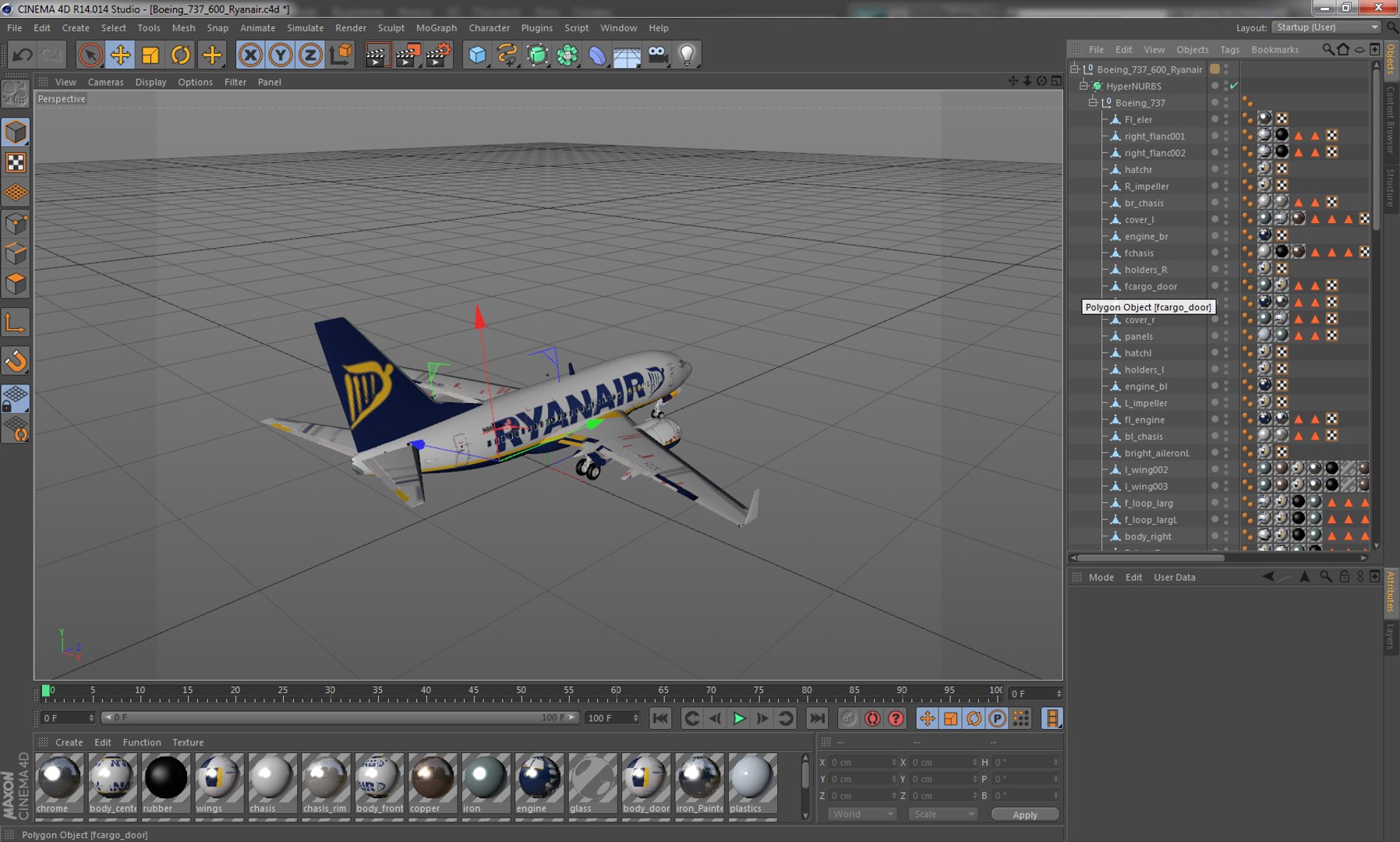Open the array modeling objects icon
Image resolution: width=1400 pixels, height=842 pixels.
[x=567, y=55]
